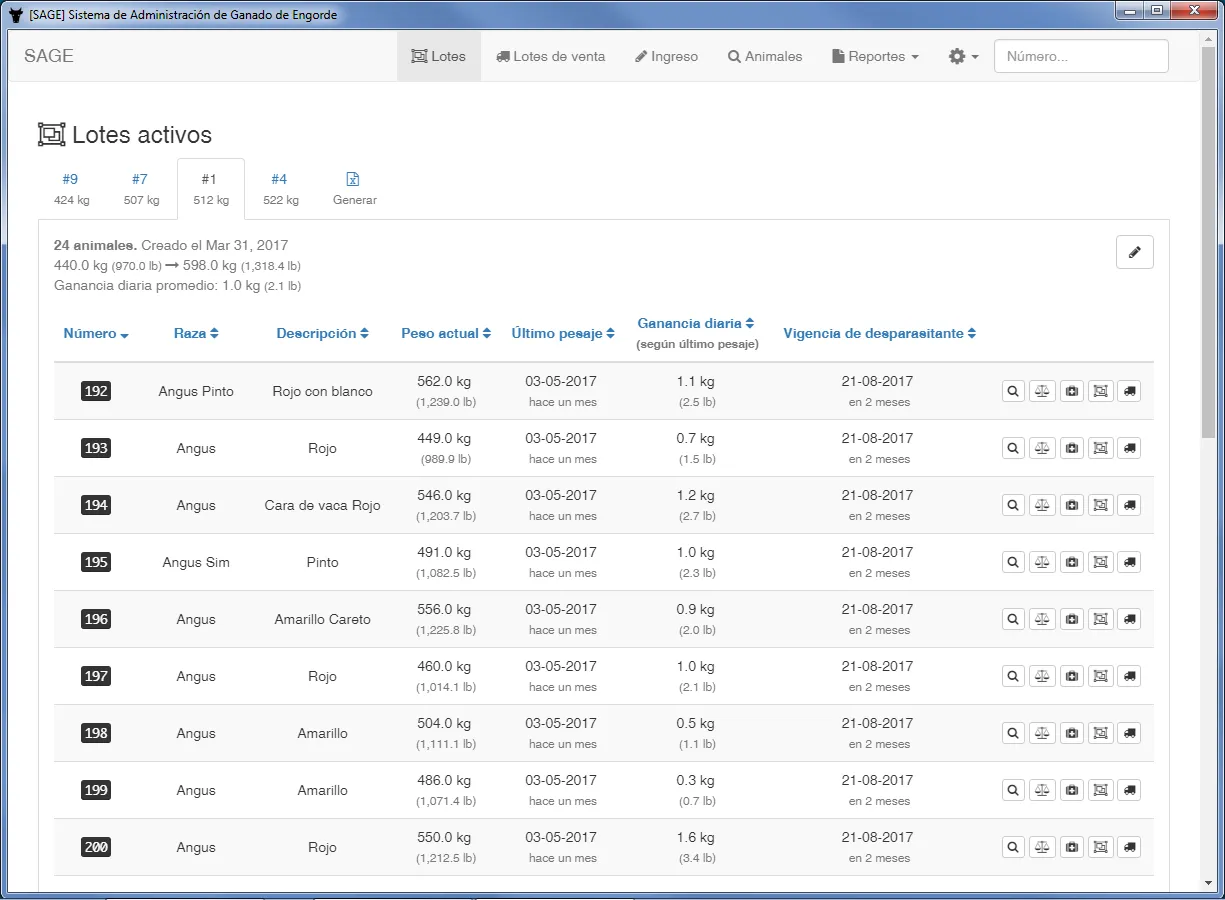Click the truck icon for animal 196
This screenshot has height=900, width=1225.
pyautogui.click(x=1129, y=619)
